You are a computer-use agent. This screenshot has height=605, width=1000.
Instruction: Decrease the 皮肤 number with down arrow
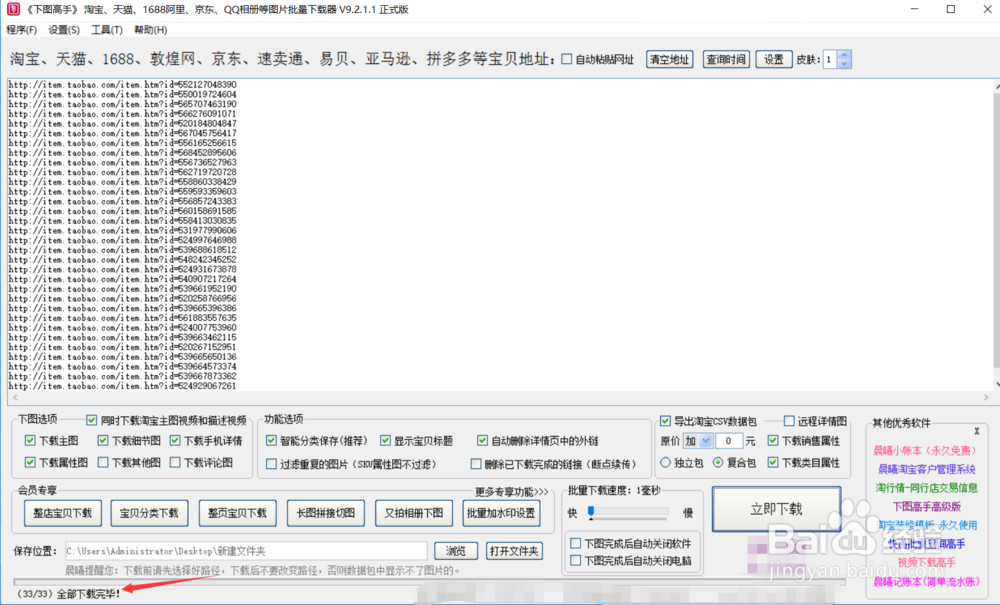(x=844, y=64)
